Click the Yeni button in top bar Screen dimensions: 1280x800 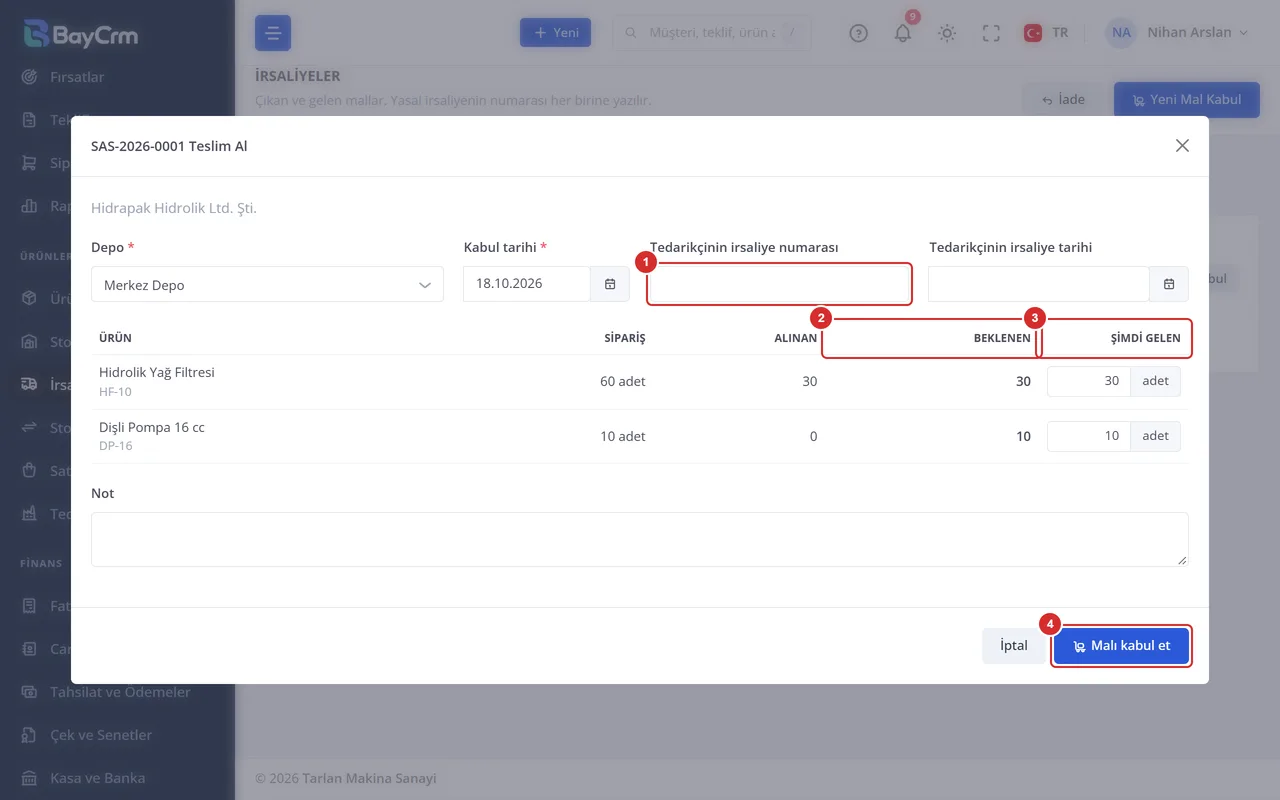pyautogui.click(x=556, y=33)
